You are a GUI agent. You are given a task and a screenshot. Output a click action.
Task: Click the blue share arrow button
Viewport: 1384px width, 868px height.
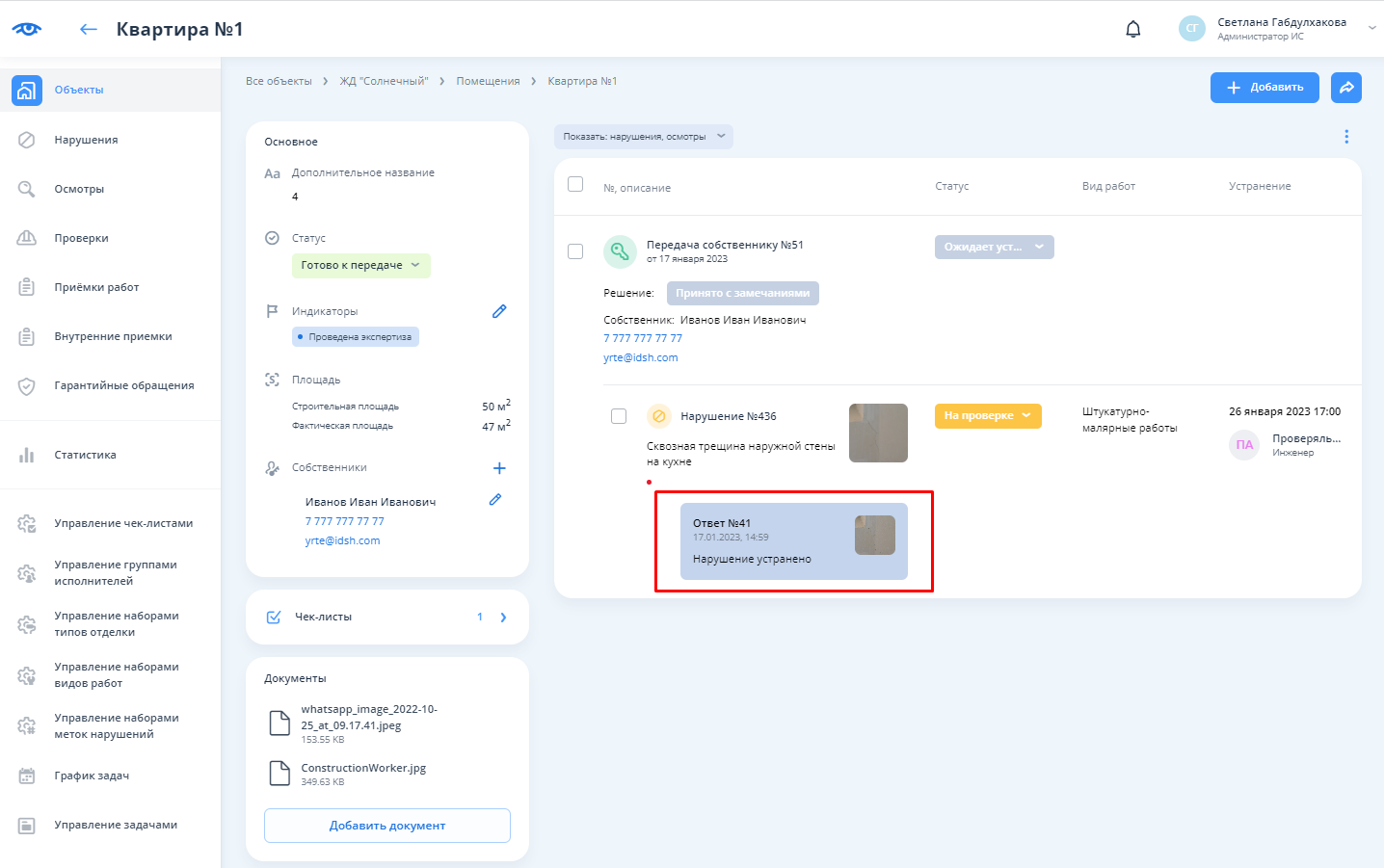pos(1346,88)
